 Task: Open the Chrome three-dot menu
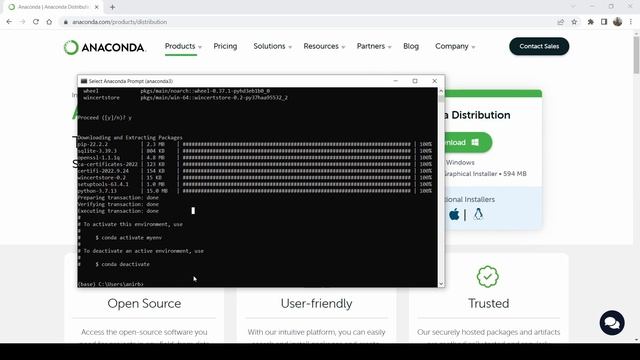click(x=631, y=22)
